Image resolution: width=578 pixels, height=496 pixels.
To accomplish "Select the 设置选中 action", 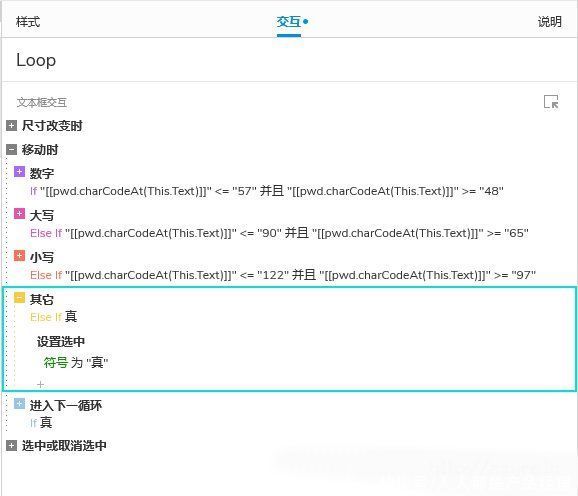I will pos(61,341).
